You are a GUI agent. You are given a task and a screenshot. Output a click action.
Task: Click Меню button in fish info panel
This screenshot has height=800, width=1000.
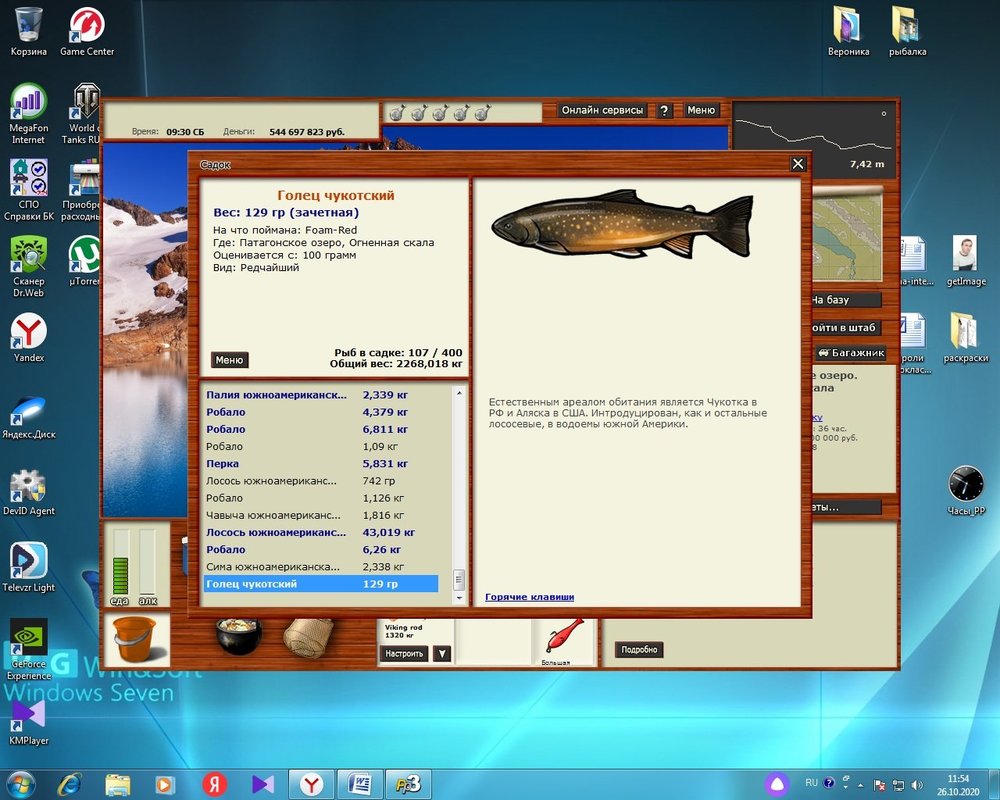[229, 360]
